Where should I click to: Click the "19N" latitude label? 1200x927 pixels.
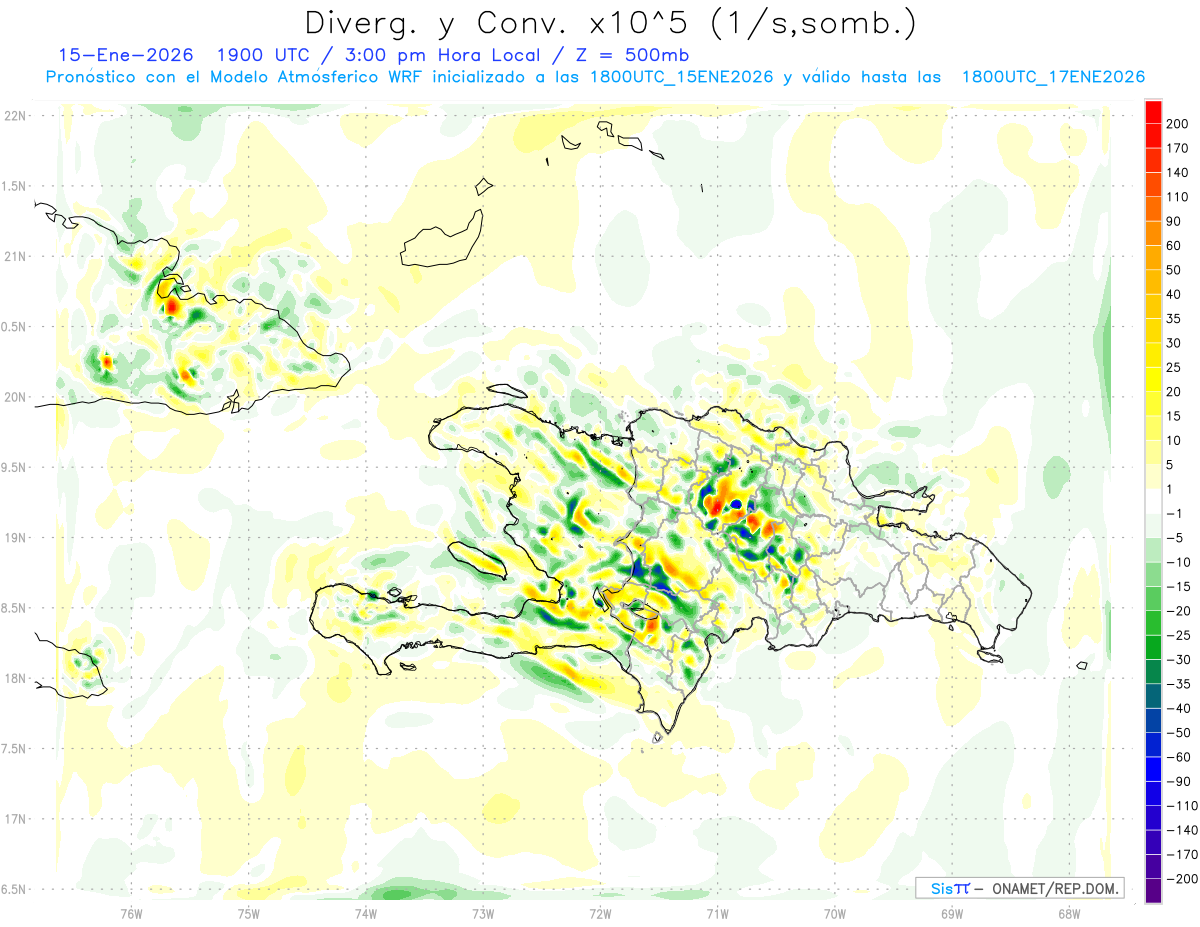(x=15, y=538)
